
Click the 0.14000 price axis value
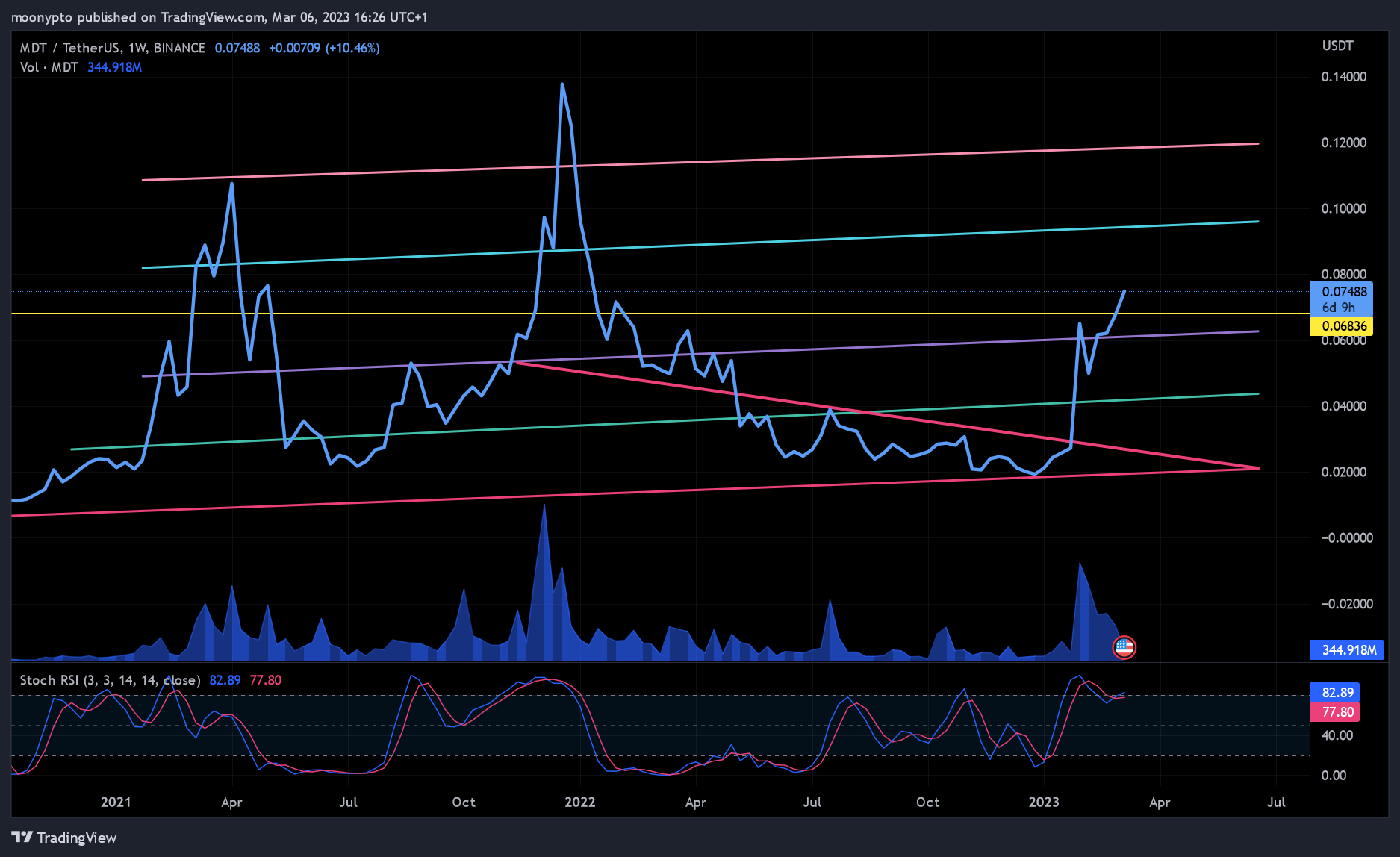[x=1344, y=77]
